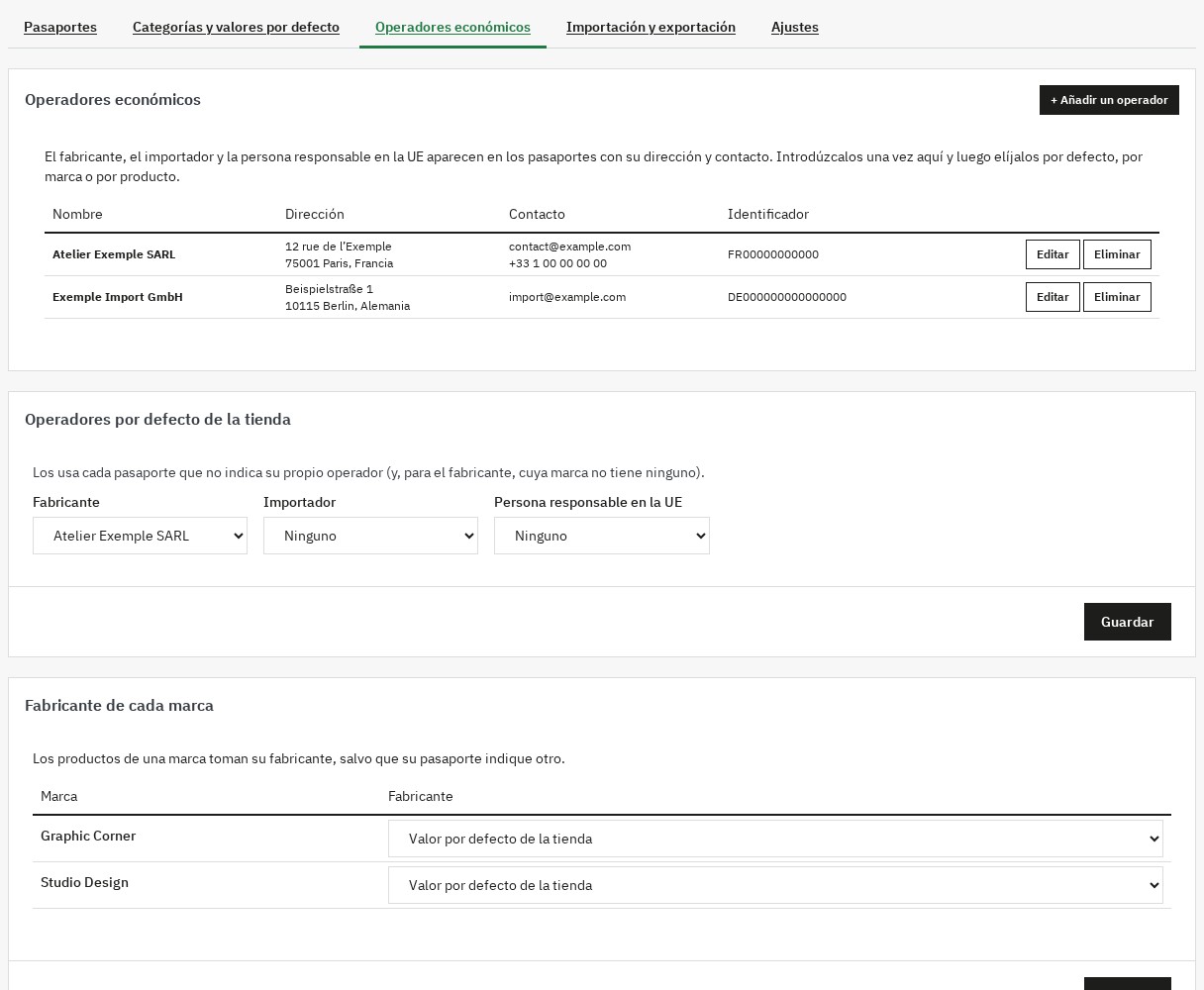Click the Studio Design brand name
The width and height of the screenshot is (1204, 990).
point(84,882)
